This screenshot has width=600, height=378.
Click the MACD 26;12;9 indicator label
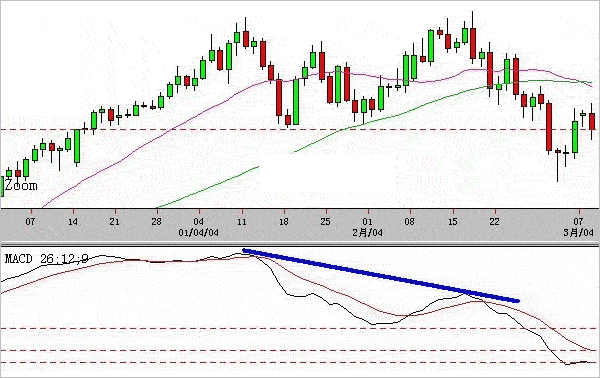click(47, 259)
